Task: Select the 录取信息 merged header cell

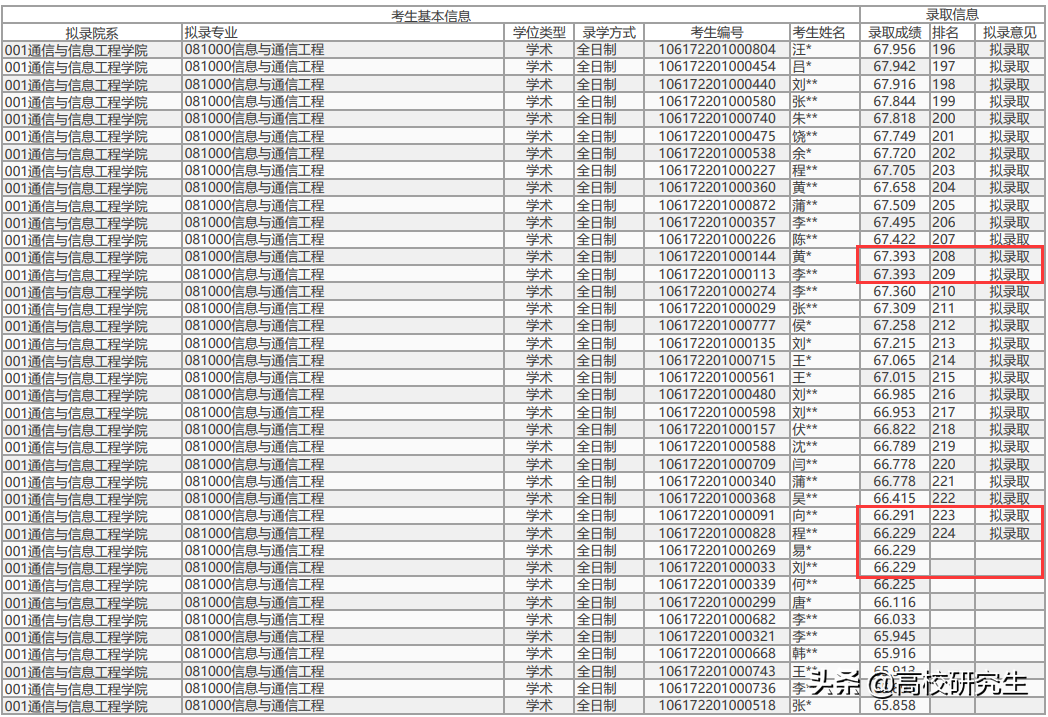Action: click(952, 15)
